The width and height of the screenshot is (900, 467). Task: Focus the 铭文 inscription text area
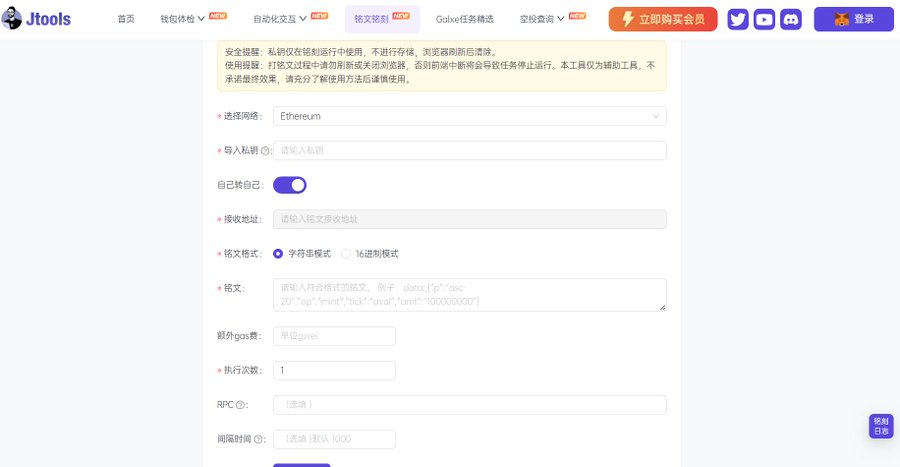click(x=470, y=295)
